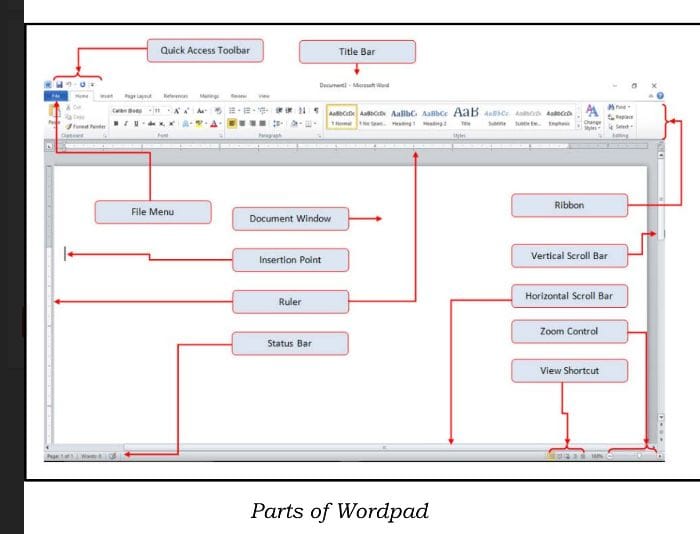Click the Replace button
This screenshot has width=700, height=534.
tap(621, 117)
